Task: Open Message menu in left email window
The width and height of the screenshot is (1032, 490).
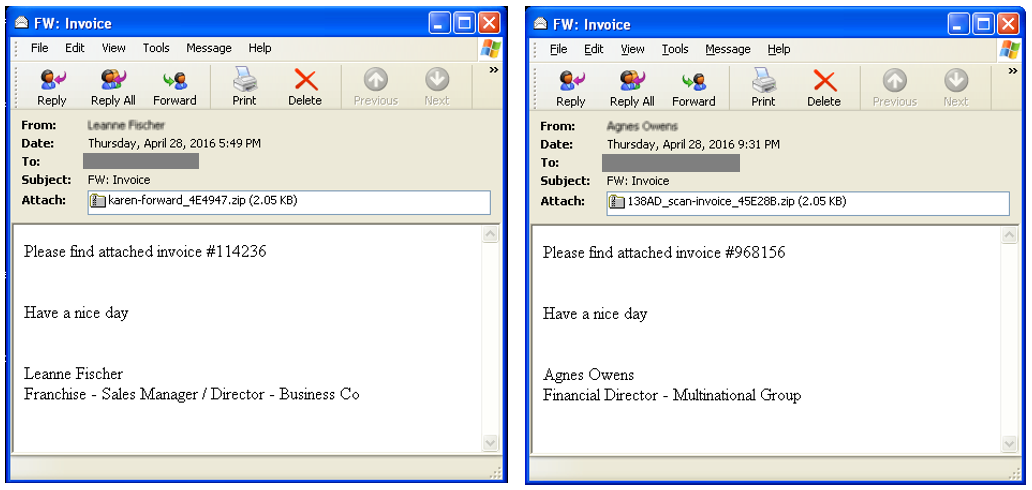Action: click(x=209, y=48)
